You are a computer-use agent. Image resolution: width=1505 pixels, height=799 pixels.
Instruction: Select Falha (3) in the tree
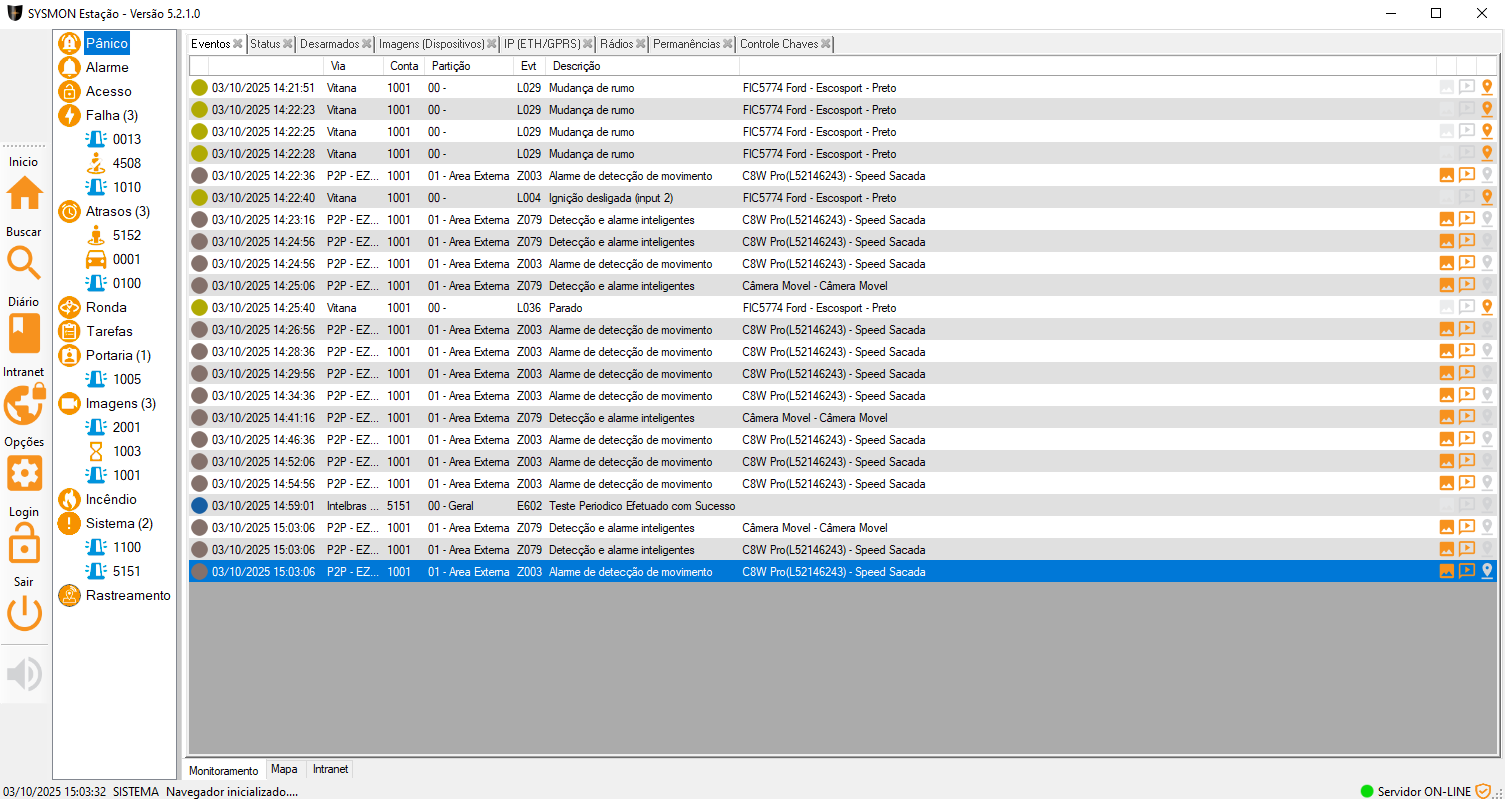pyautogui.click(x=111, y=115)
